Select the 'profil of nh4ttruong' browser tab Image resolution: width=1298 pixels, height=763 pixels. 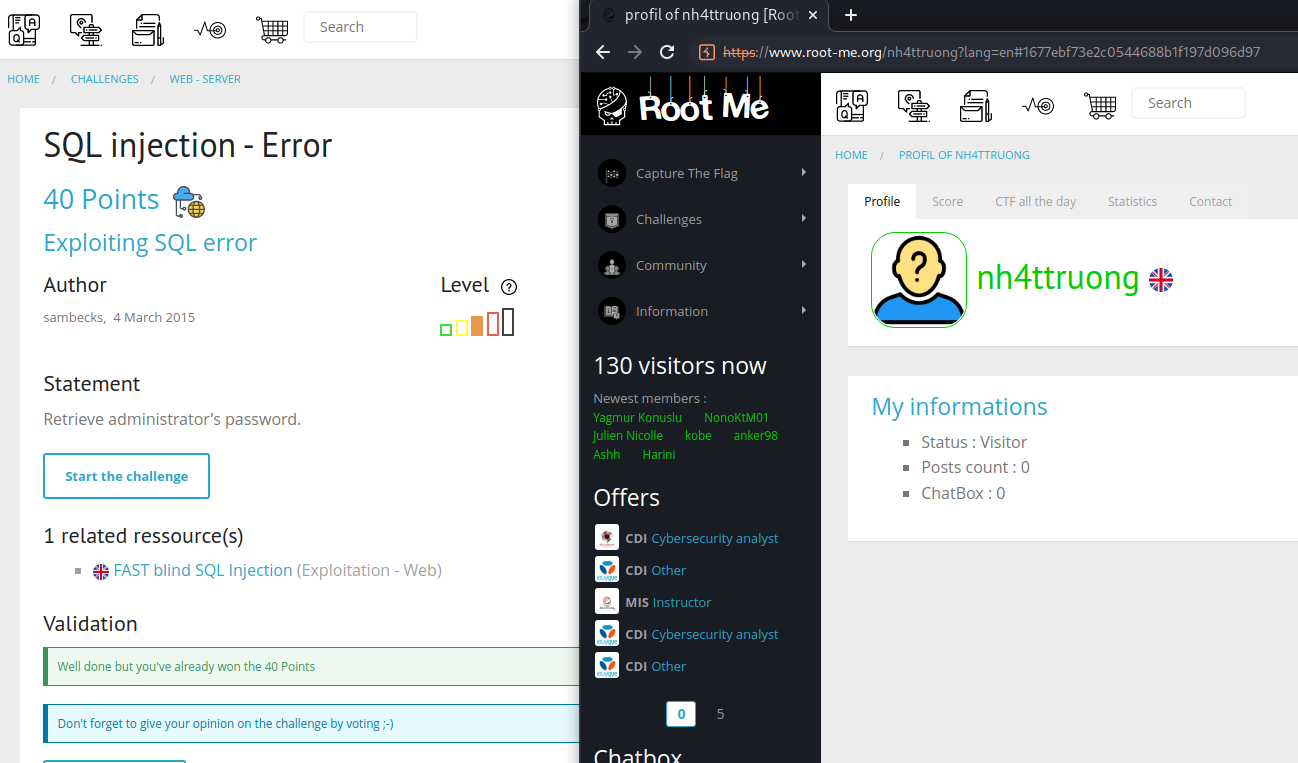click(x=709, y=15)
